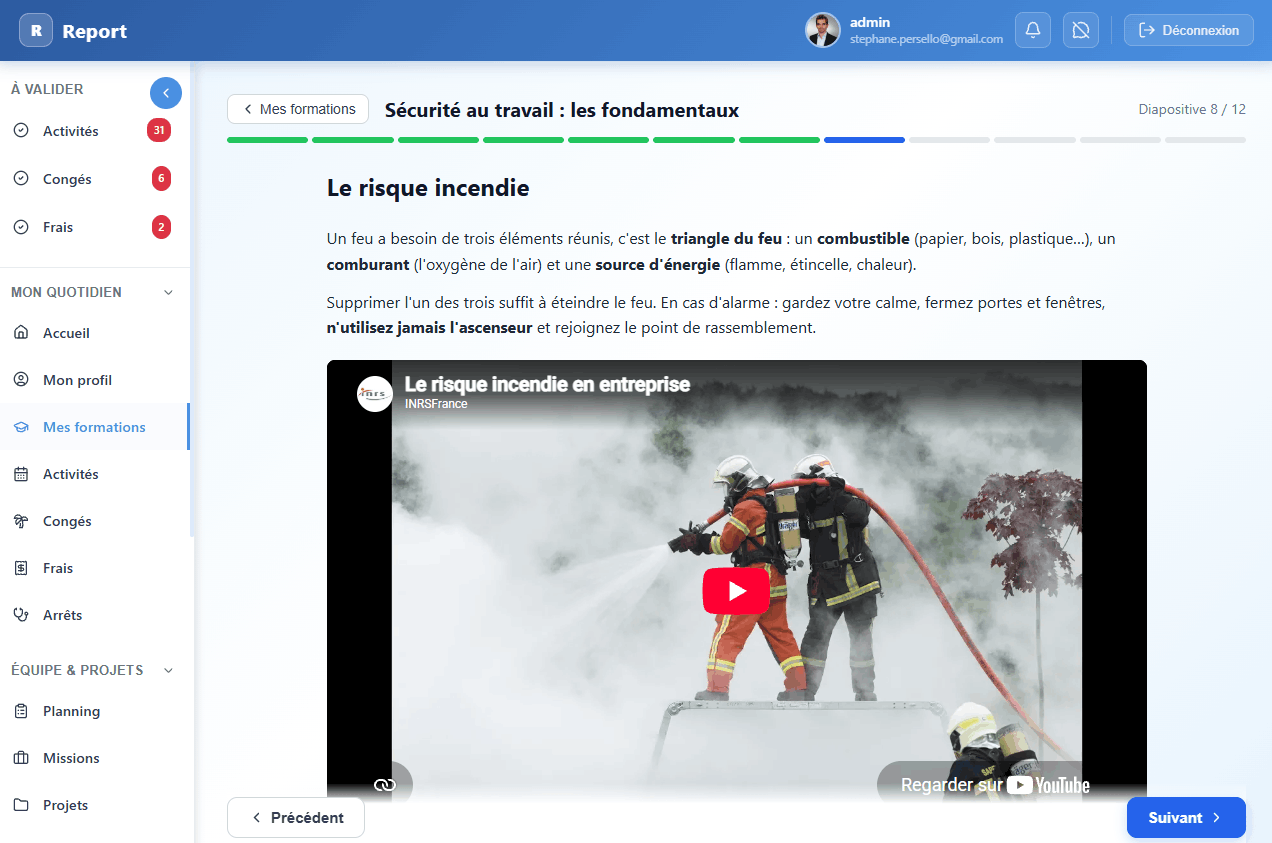
Task: Click the INRS channel logo on the video
Action: coord(375,394)
